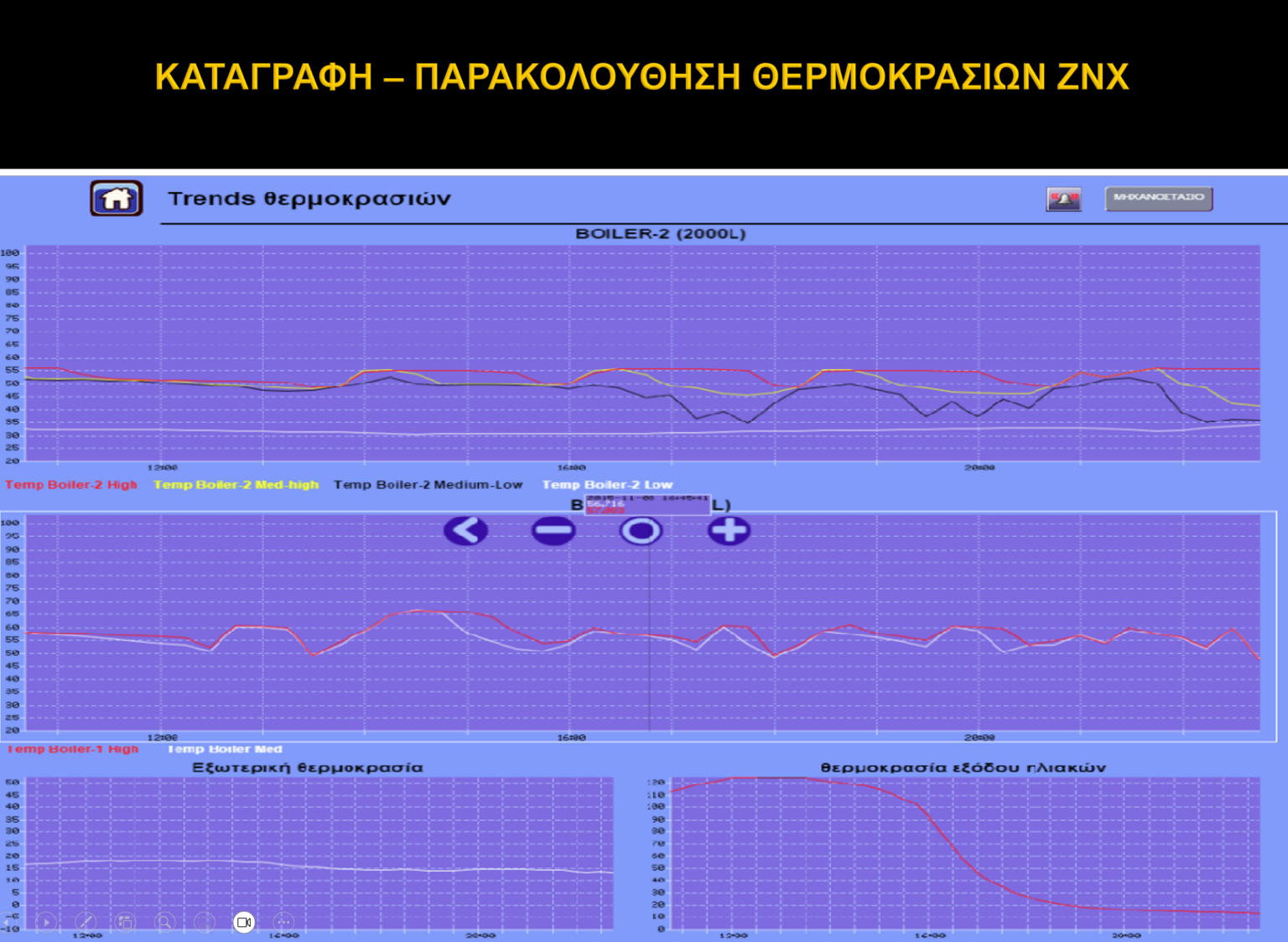
Task: Select the Temp Boiler-2 Medium-Low legend label
Action: [428, 485]
